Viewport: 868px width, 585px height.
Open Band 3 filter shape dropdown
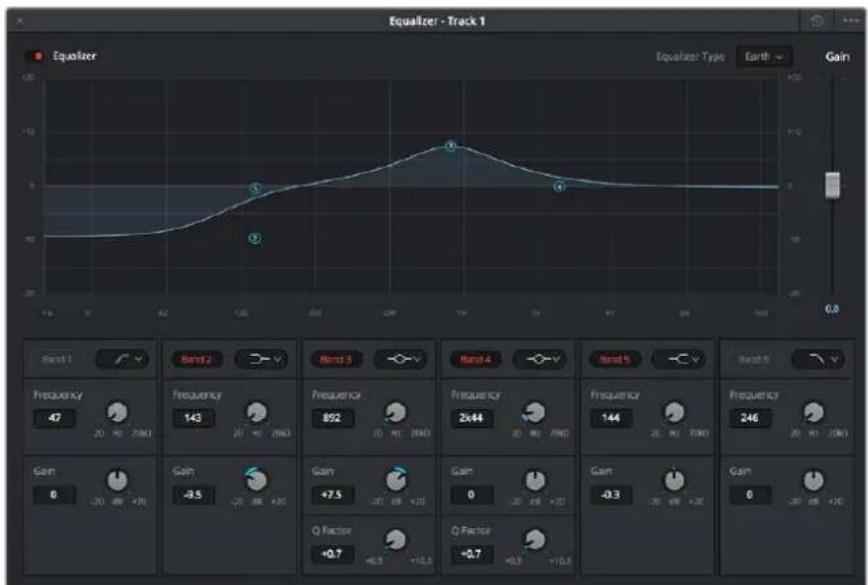(401, 359)
